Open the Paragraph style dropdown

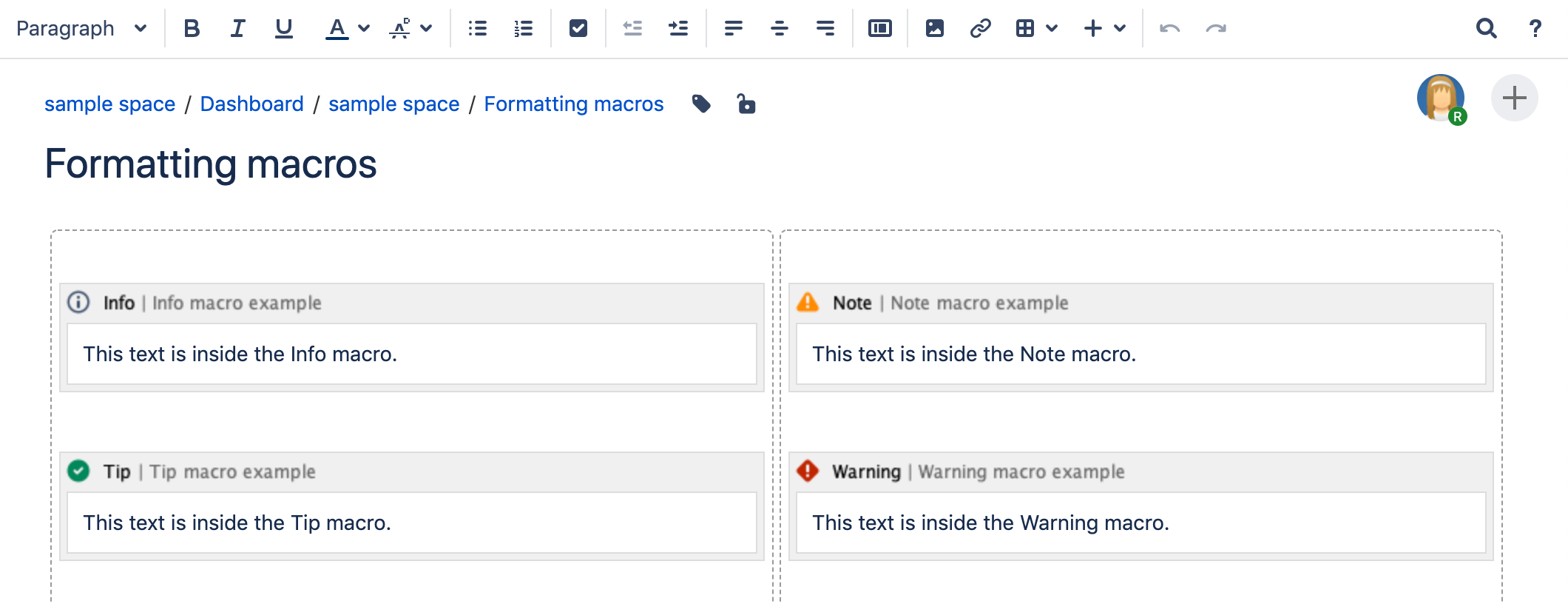point(81,28)
